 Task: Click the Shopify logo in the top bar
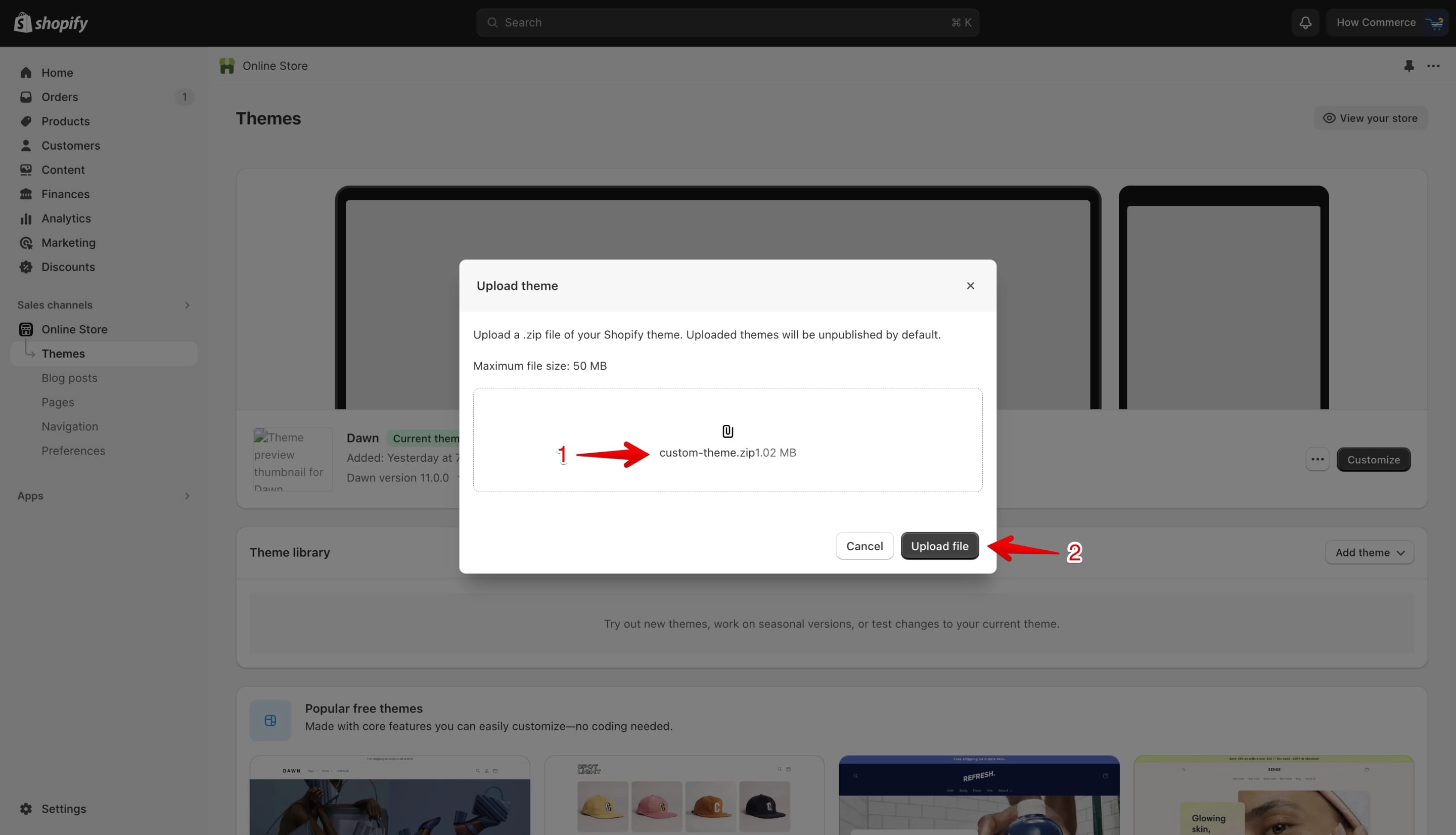click(x=51, y=23)
